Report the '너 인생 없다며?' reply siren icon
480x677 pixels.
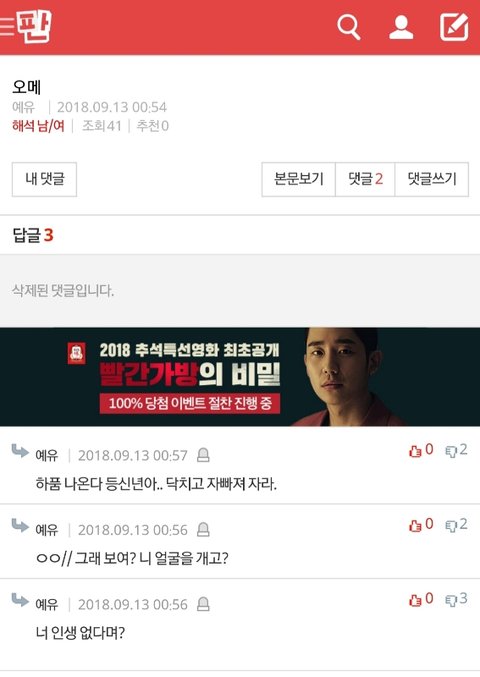203,604
